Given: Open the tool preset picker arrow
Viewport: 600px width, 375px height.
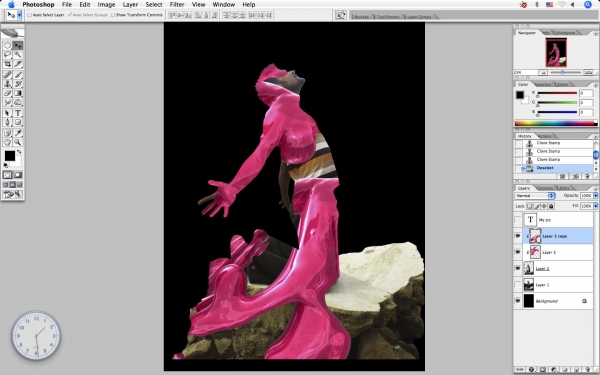Looking at the screenshot, I should click(x=19, y=15).
